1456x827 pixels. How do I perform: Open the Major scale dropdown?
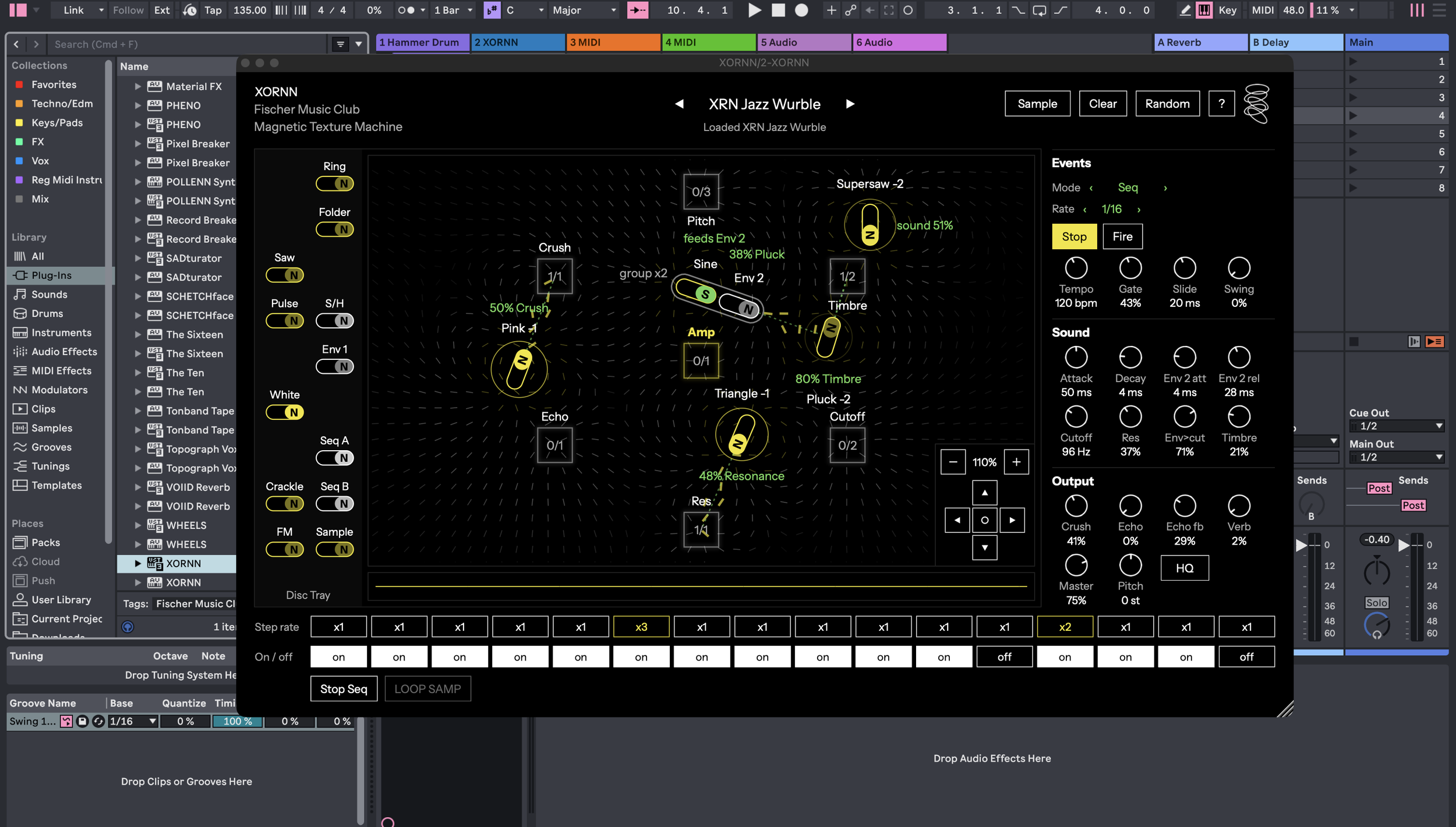click(x=583, y=10)
